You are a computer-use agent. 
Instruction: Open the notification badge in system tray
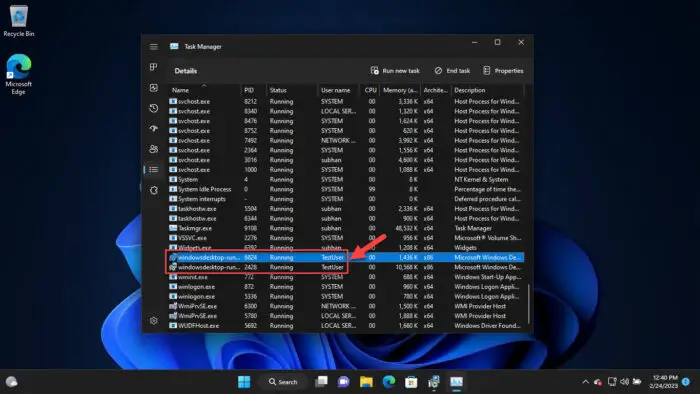(x=686, y=382)
